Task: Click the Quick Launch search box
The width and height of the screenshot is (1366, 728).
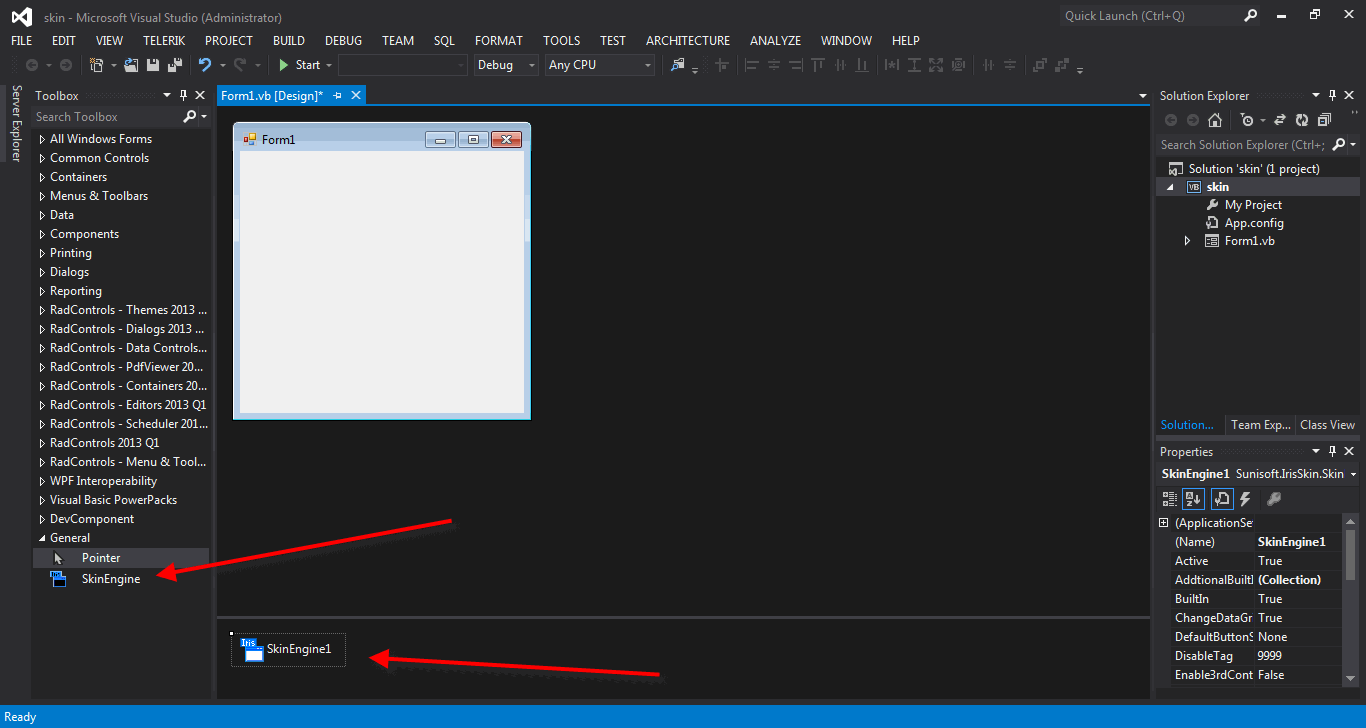Action: click(1150, 16)
